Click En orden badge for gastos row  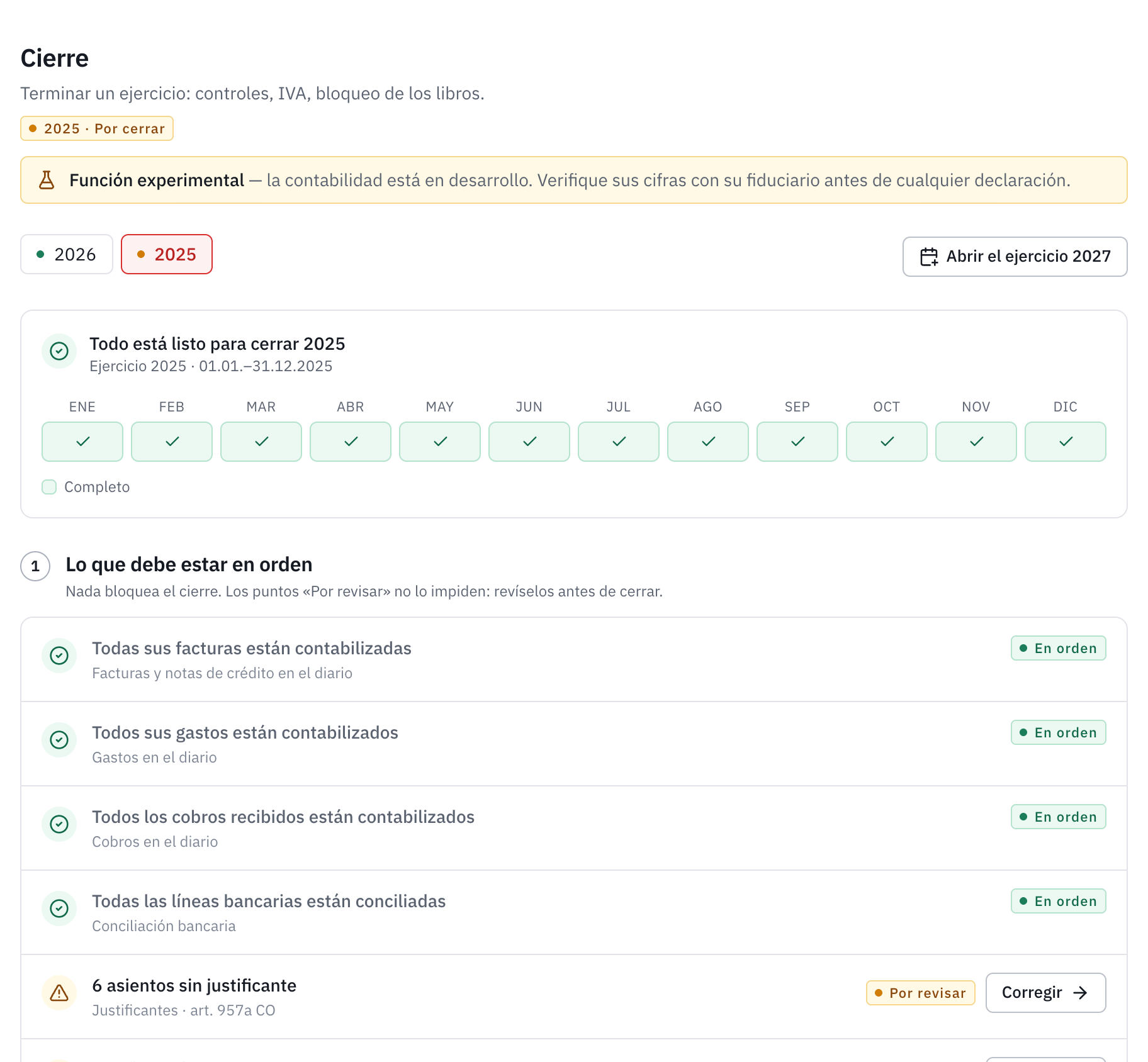point(1058,732)
